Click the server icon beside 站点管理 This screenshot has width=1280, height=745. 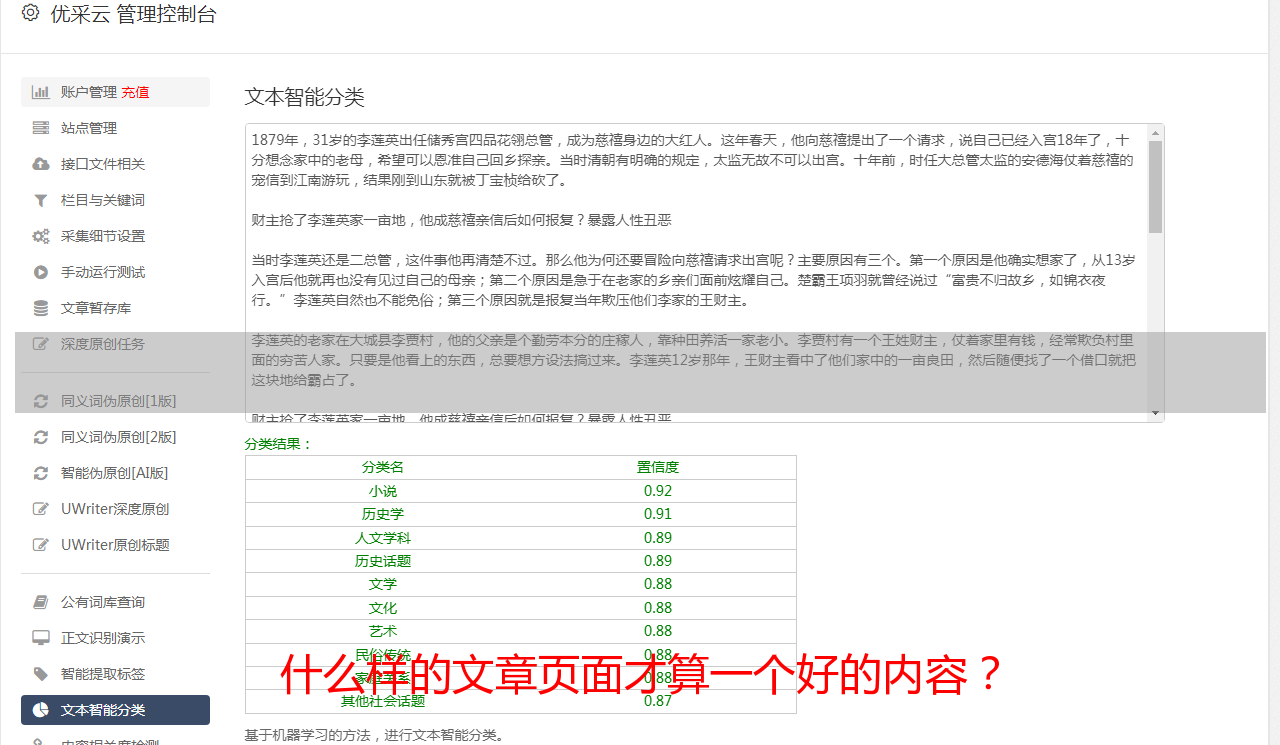(x=41, y=128)
